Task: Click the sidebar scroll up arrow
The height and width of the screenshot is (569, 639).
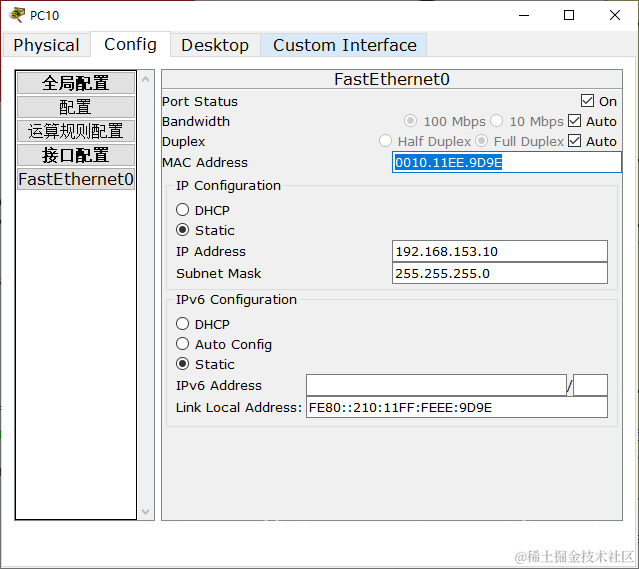Action: (145, 79)
